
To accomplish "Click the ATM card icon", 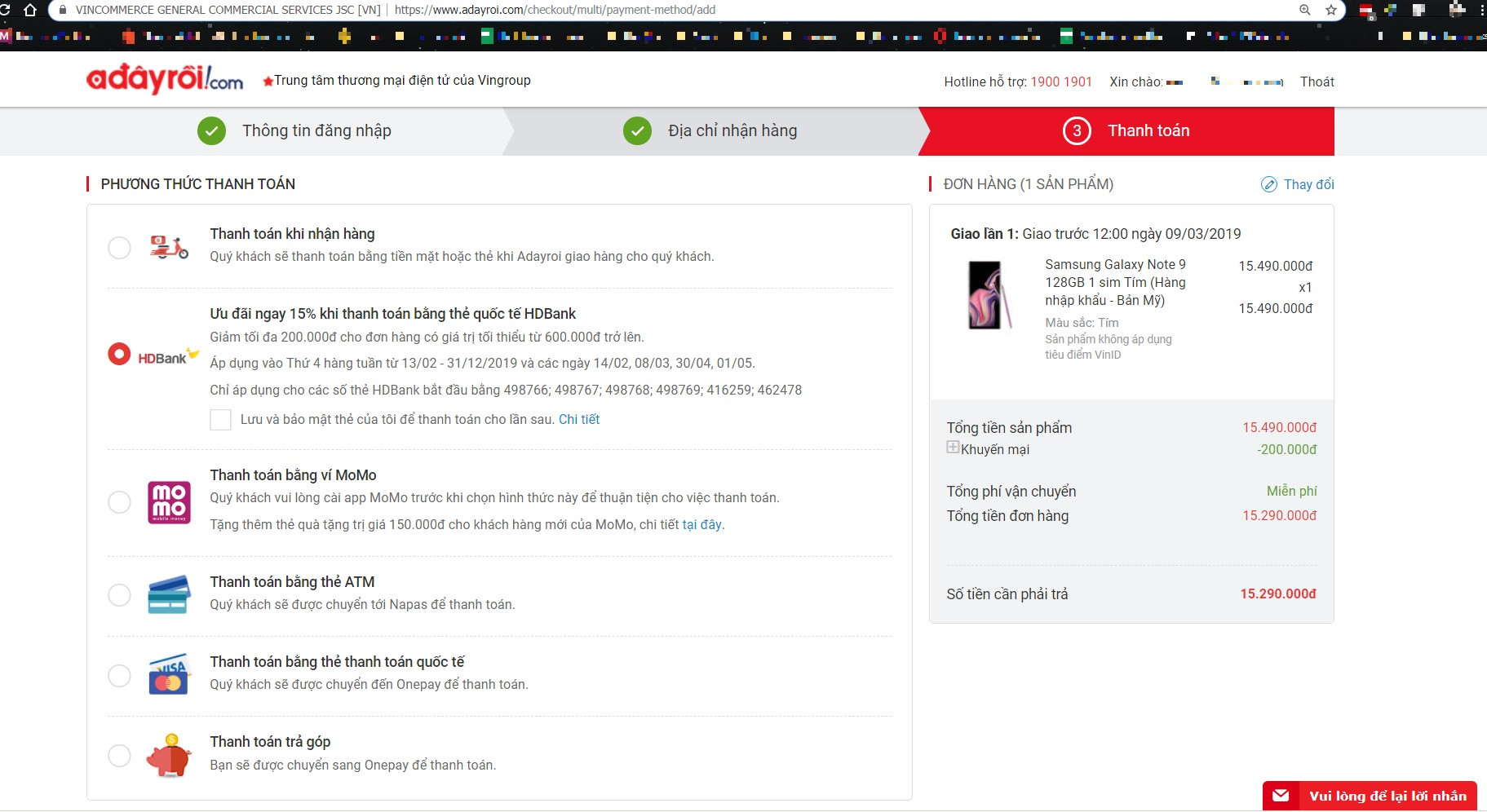I will pyautogui.click(x=169, y=594).
